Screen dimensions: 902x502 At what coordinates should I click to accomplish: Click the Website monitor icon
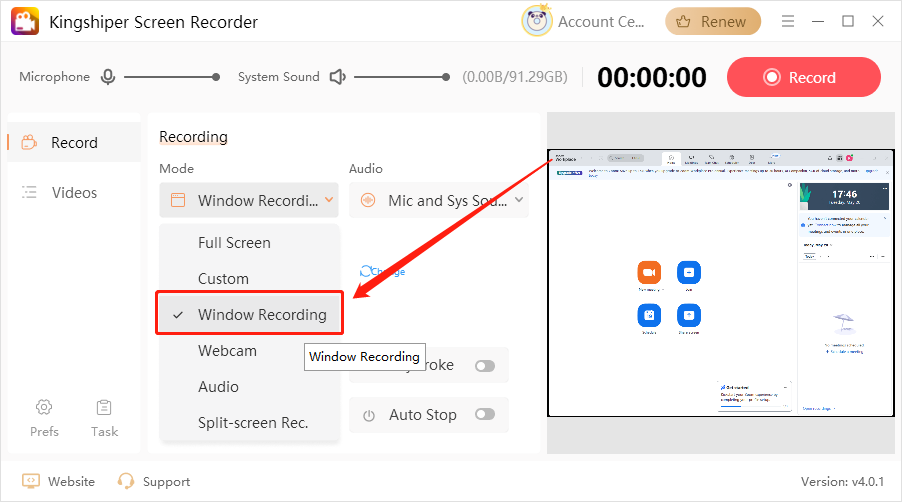click(30, 481)
